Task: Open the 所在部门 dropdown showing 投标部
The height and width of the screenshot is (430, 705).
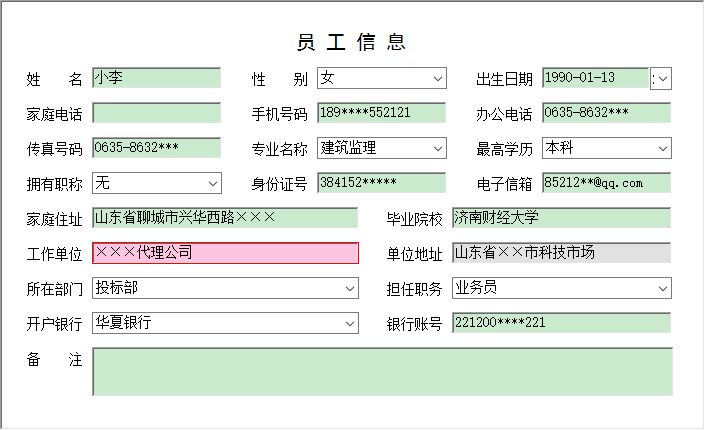Action: tap(225, 288)
